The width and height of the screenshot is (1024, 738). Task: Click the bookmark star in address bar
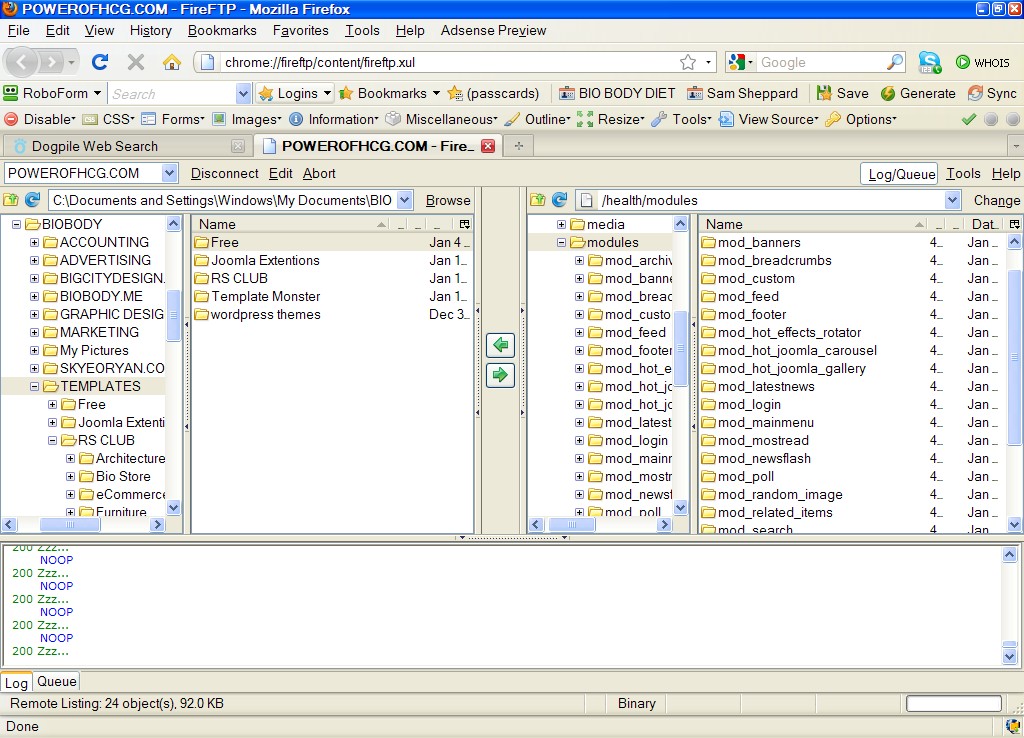tap(688, 62)
